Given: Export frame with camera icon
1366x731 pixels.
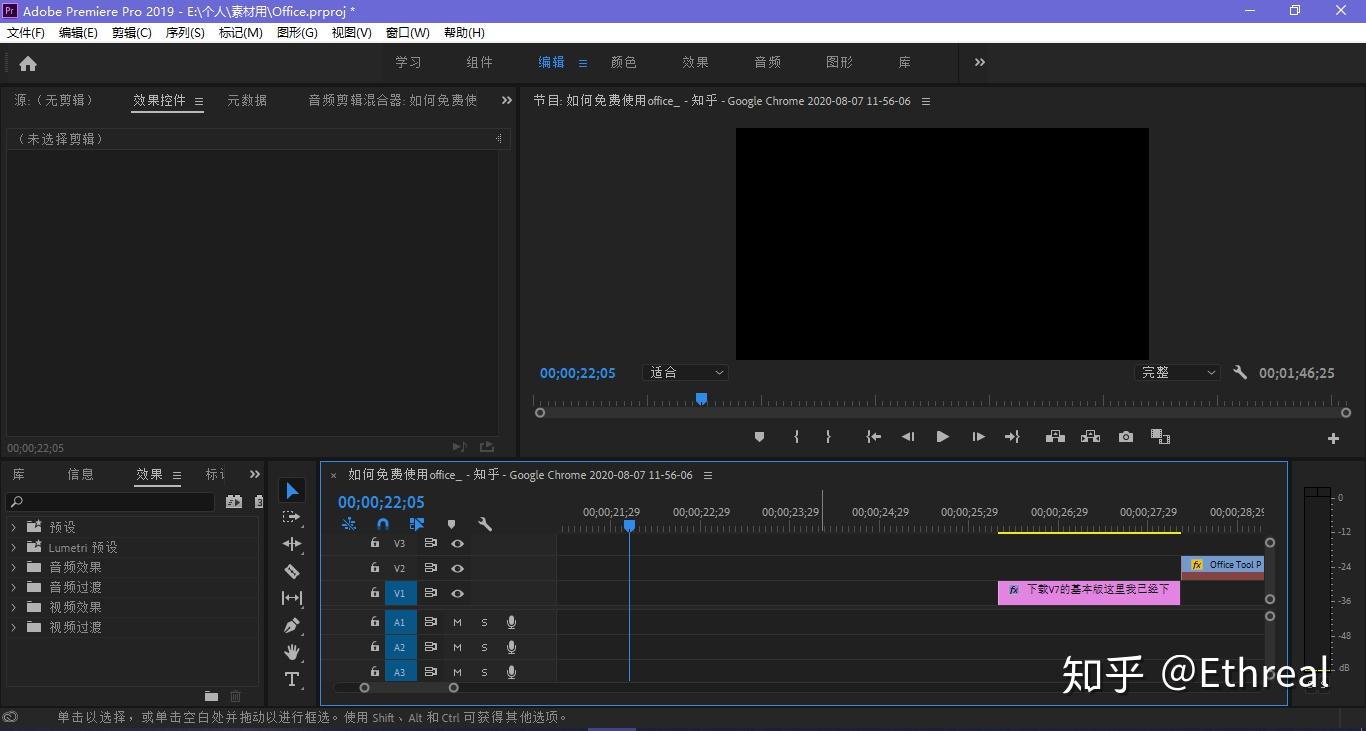Looking at the screenshot, I should pos(1126,437).
